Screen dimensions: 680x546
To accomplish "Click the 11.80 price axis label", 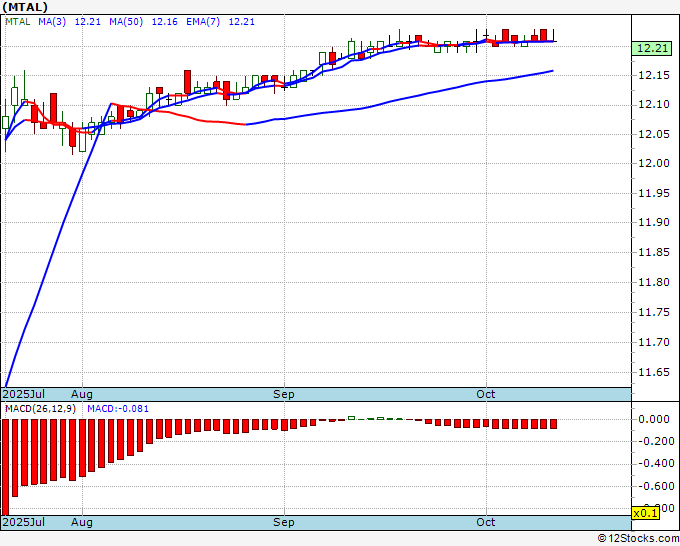I will point(654,282).
